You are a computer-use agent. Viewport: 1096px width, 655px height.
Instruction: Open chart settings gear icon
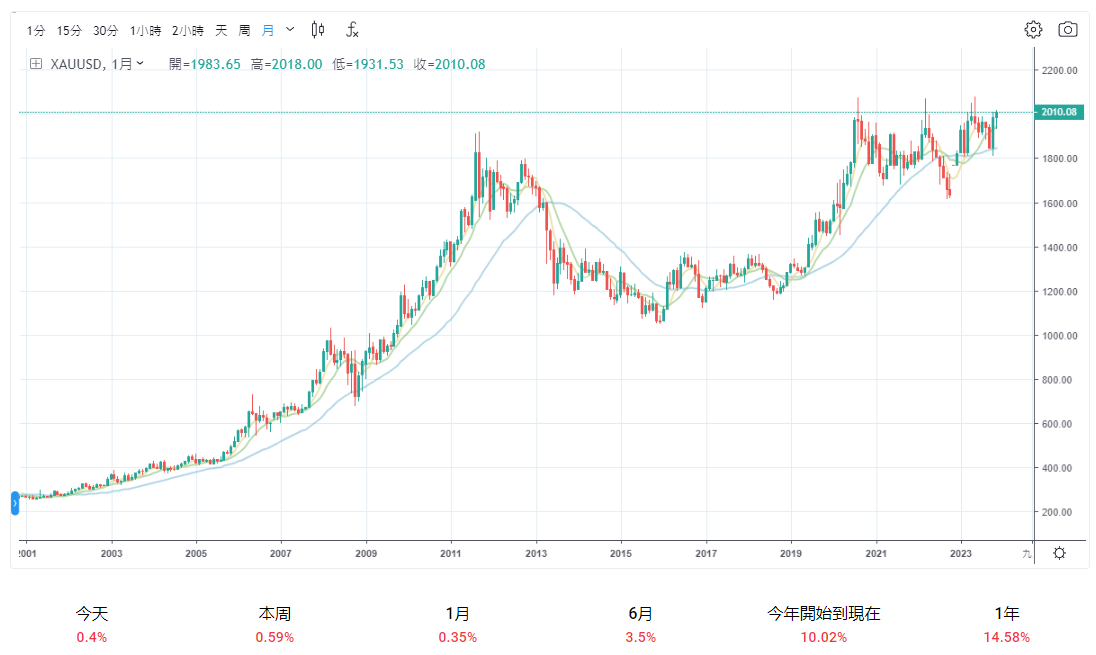tap(1033, 29)
